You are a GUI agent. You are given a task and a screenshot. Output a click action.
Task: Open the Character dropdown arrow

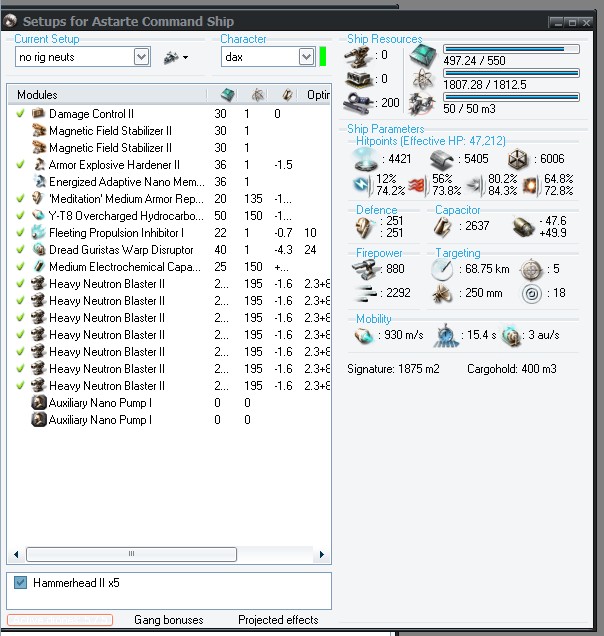pos(307,57)
